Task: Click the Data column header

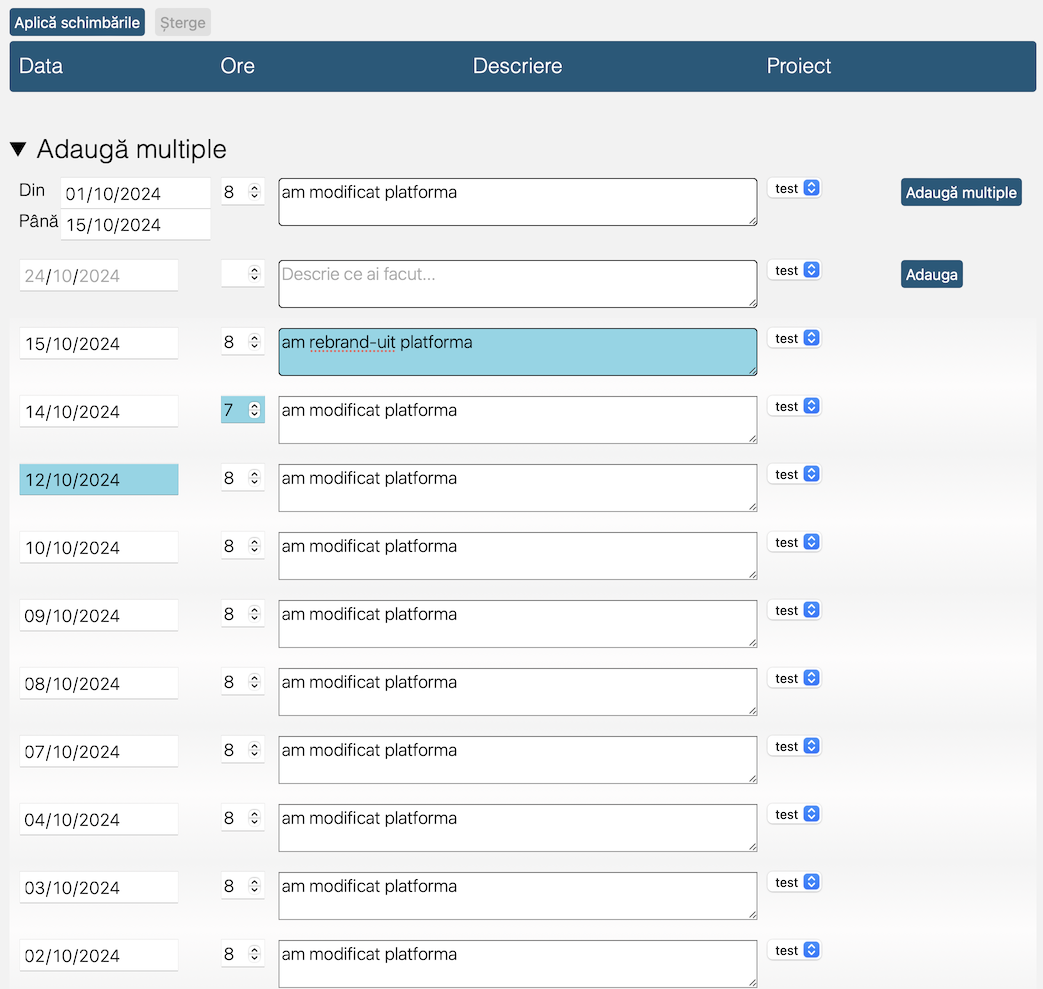Action: [x=41, y=66]
